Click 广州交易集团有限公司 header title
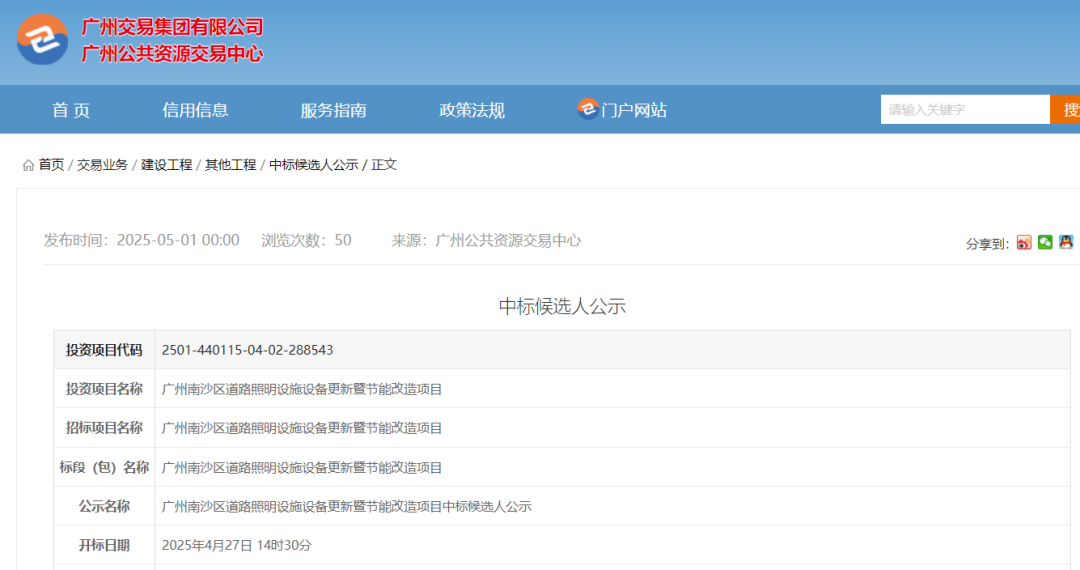The image size is (1080, 570). [x=172, y=27]
